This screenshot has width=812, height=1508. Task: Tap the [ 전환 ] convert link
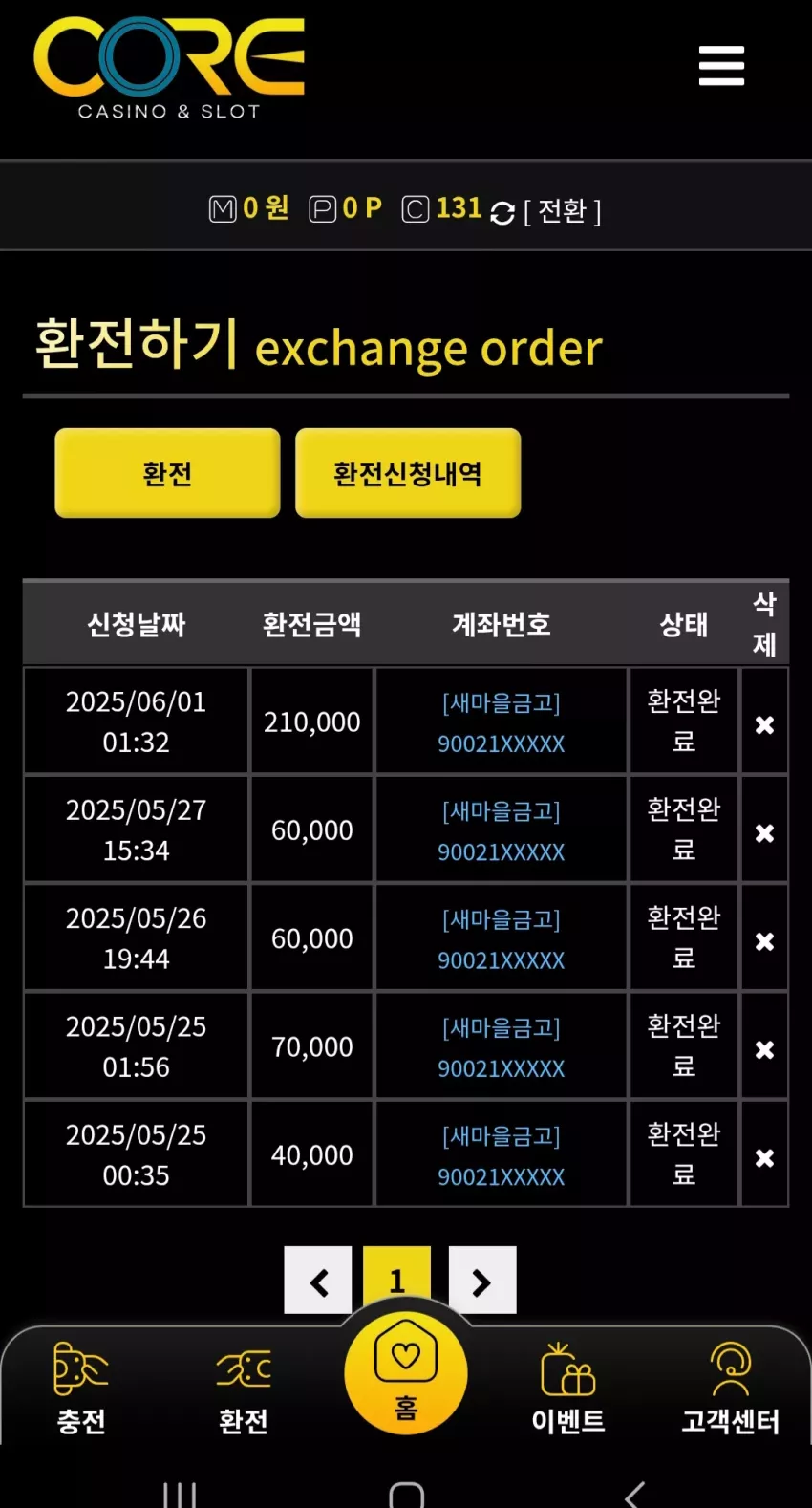click(563, 211)
